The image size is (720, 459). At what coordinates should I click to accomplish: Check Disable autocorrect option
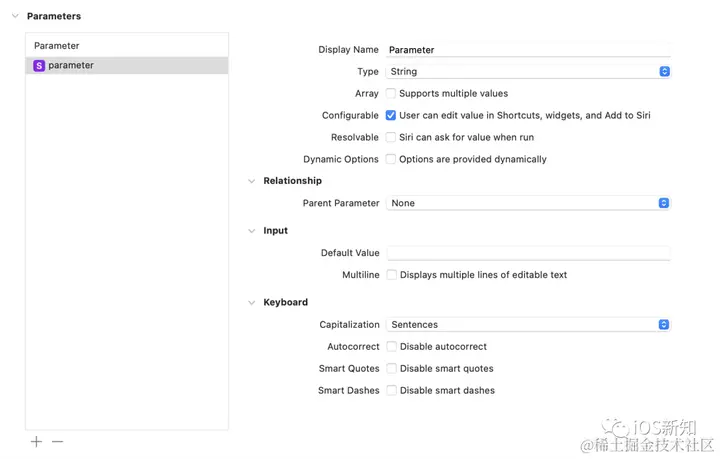[x=392, y=347]
